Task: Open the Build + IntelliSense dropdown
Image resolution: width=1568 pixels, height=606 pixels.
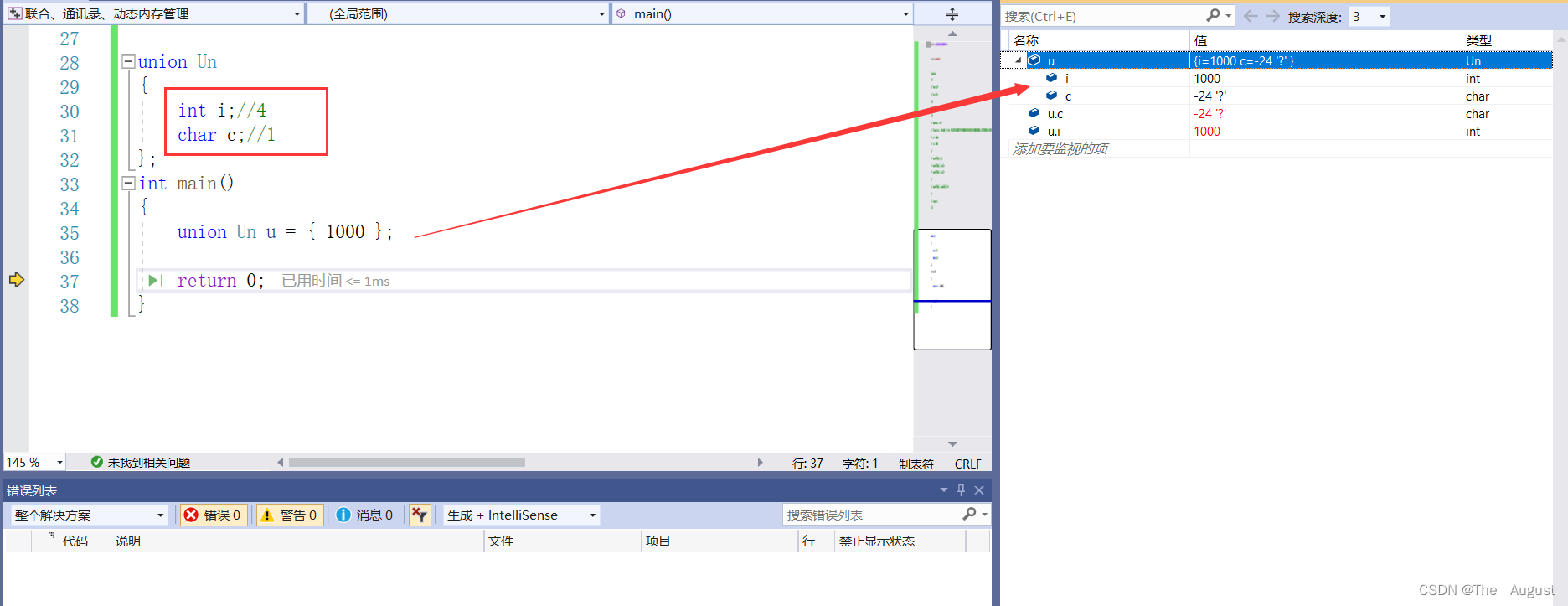Action: 592,515
